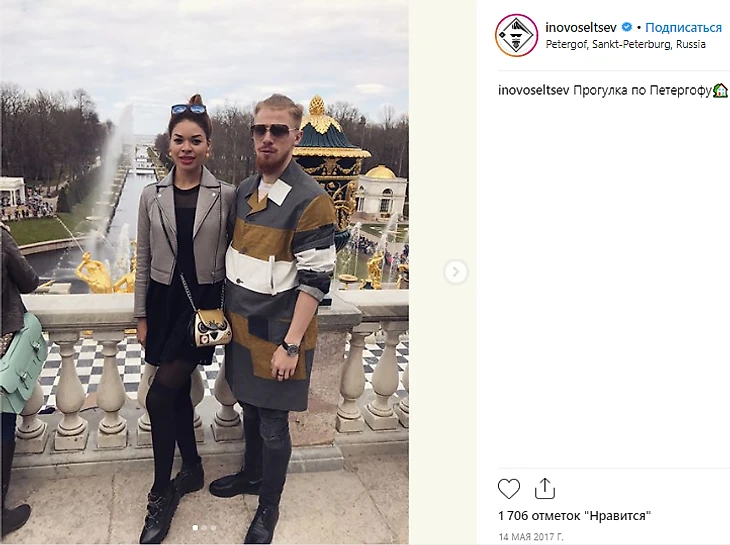The image size is (730, 545).
Task: Click the 14 МАЯ 2017 г. post date
Action: (531, 537)
